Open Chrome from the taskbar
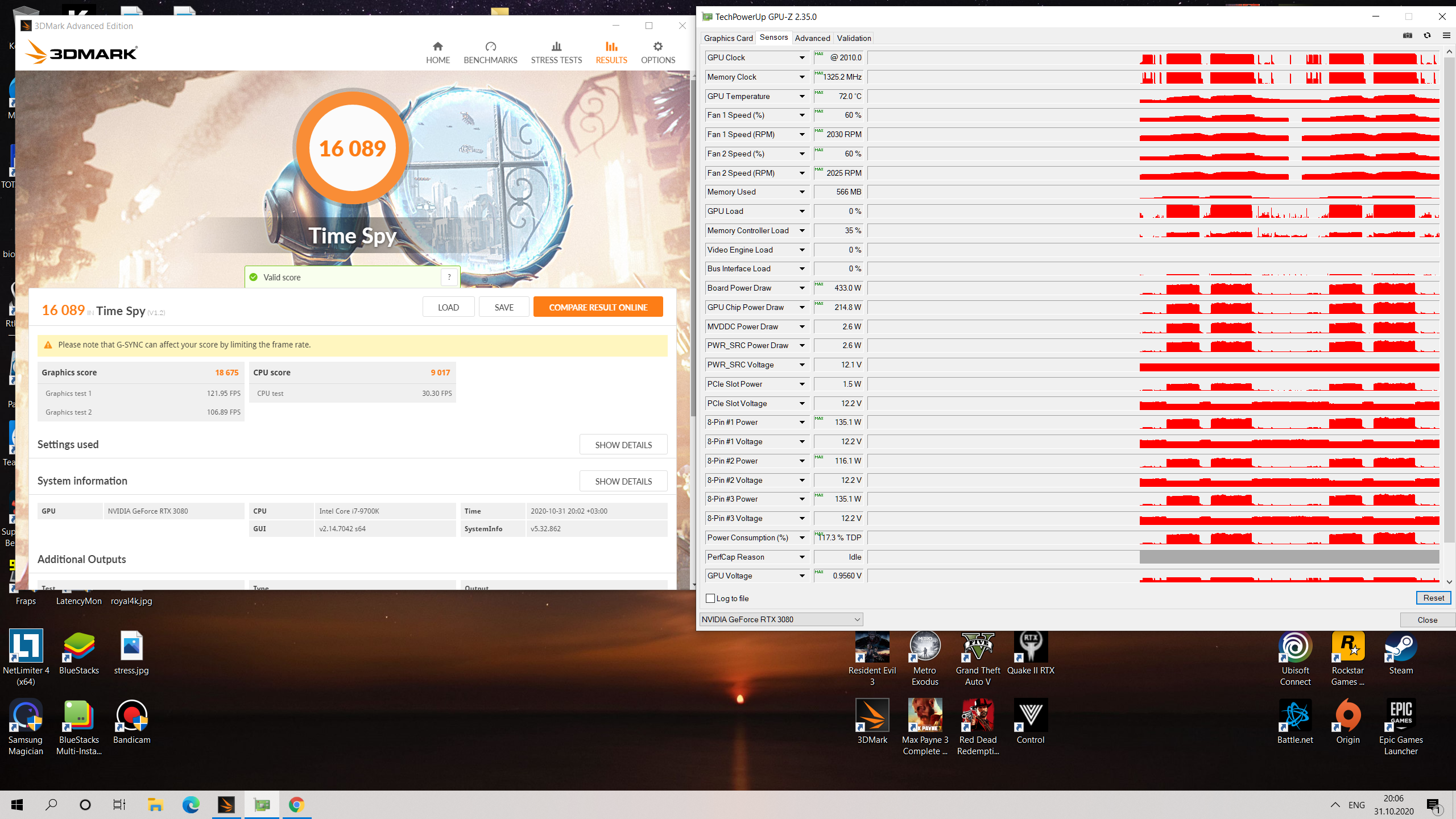The height and width of the screenshot is (819, 1456). [x=296, y=805]
